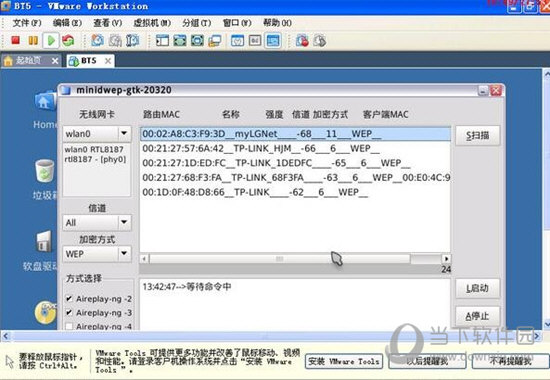Screen dimensions: 550x380
Task: Click the Revert to snapshot icon
Action: point(115,41)
